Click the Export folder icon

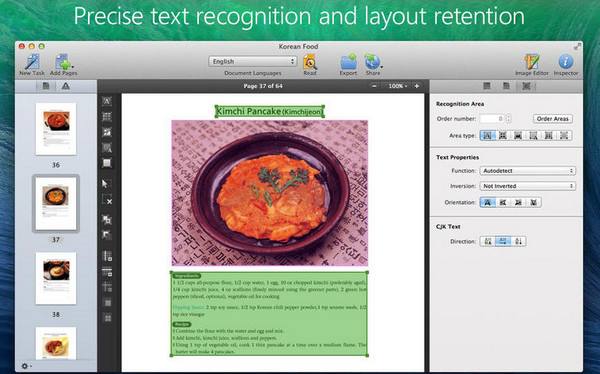(x=348, y=62)
